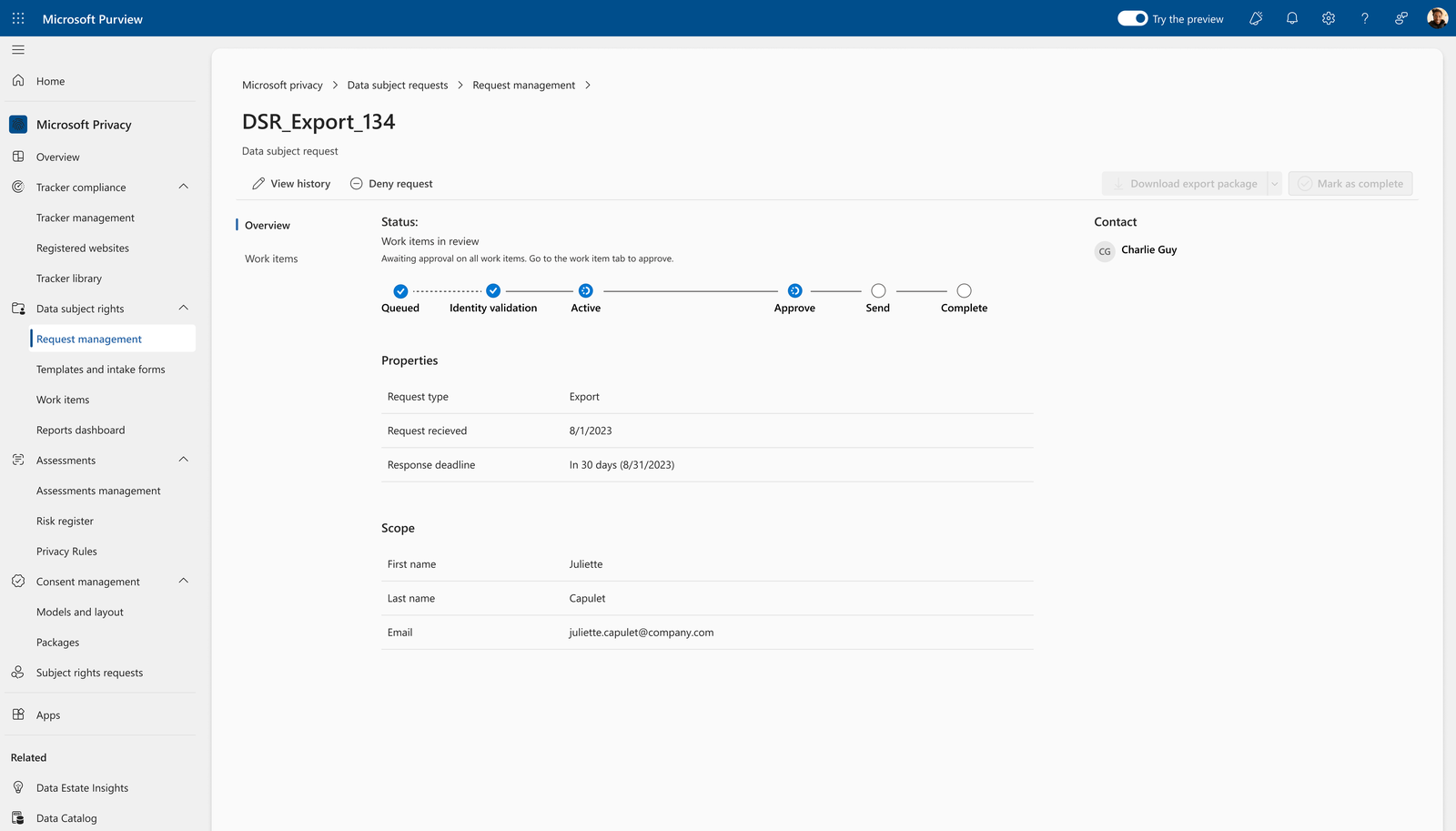1456x831 pixels.
Task: Open the Download export package dropdown arrow
Action: [x=1275, y=184]
